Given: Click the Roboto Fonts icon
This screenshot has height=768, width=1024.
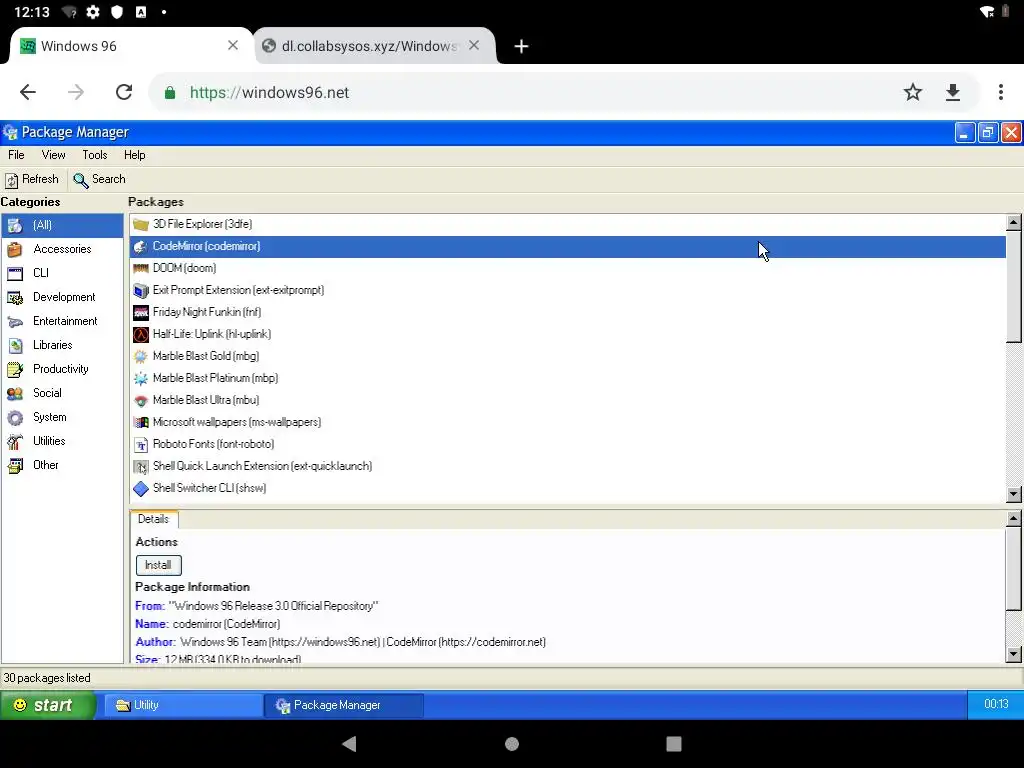Looking at the screenshot, I should [x=140, y=445].
